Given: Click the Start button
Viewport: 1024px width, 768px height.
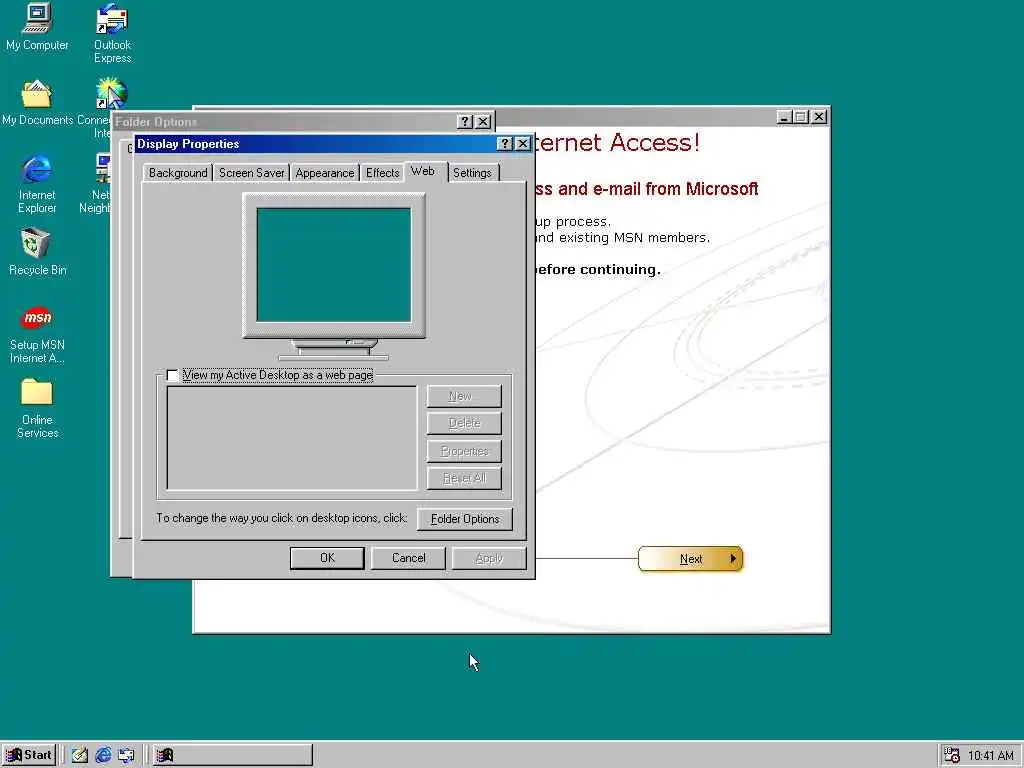Looking at the screenshot, I should pos(29,755).
